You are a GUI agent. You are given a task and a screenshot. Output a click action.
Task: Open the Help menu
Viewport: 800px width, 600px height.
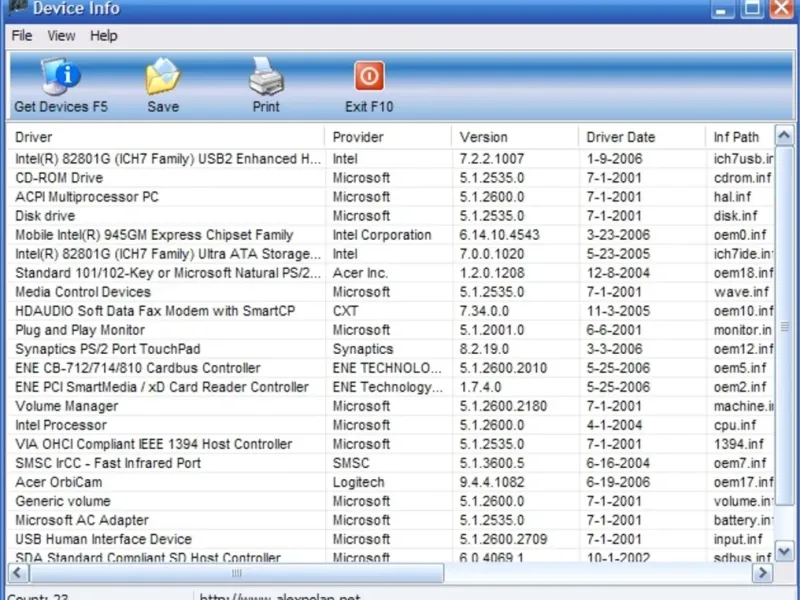pyautogui.click(x=104, y=36)
